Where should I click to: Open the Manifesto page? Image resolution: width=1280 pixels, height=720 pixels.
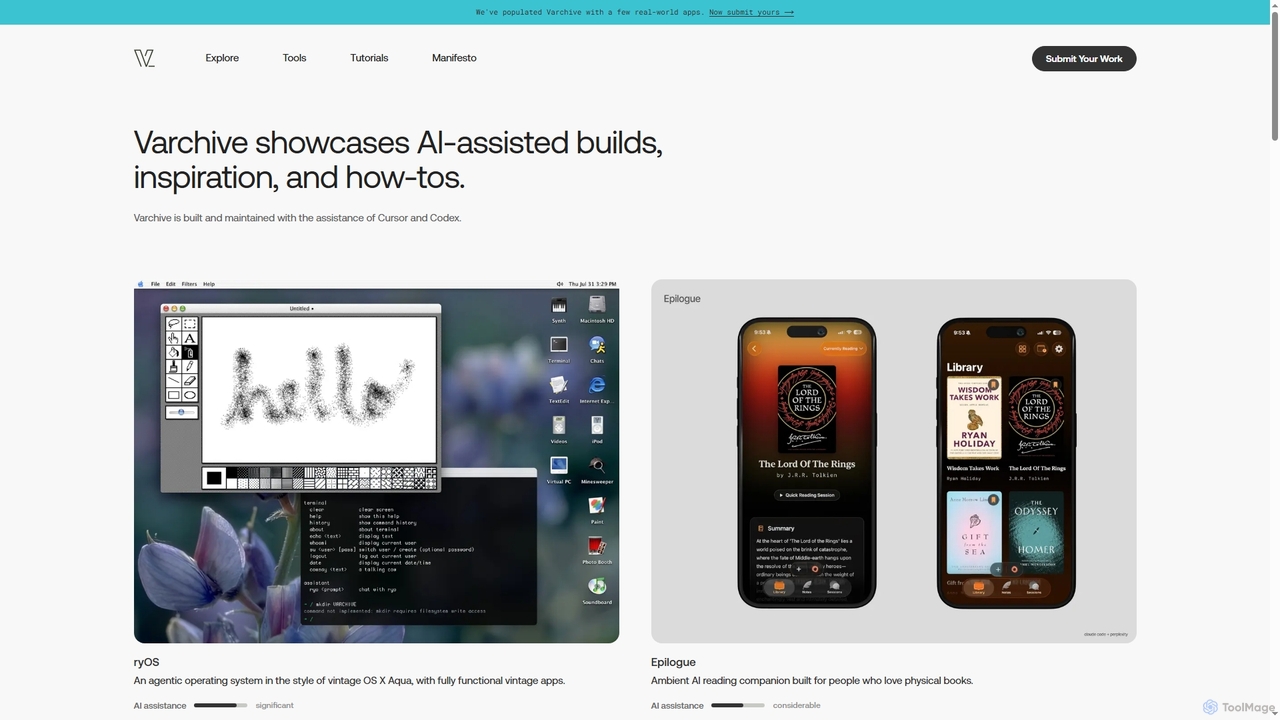pos(454,58)
